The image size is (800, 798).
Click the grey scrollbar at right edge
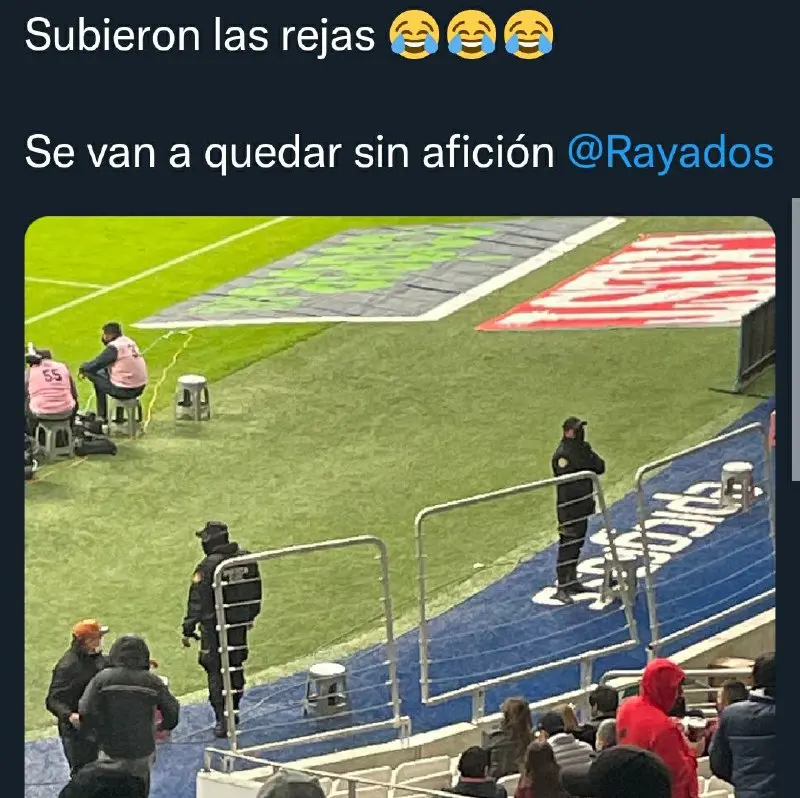click(795, 339)
